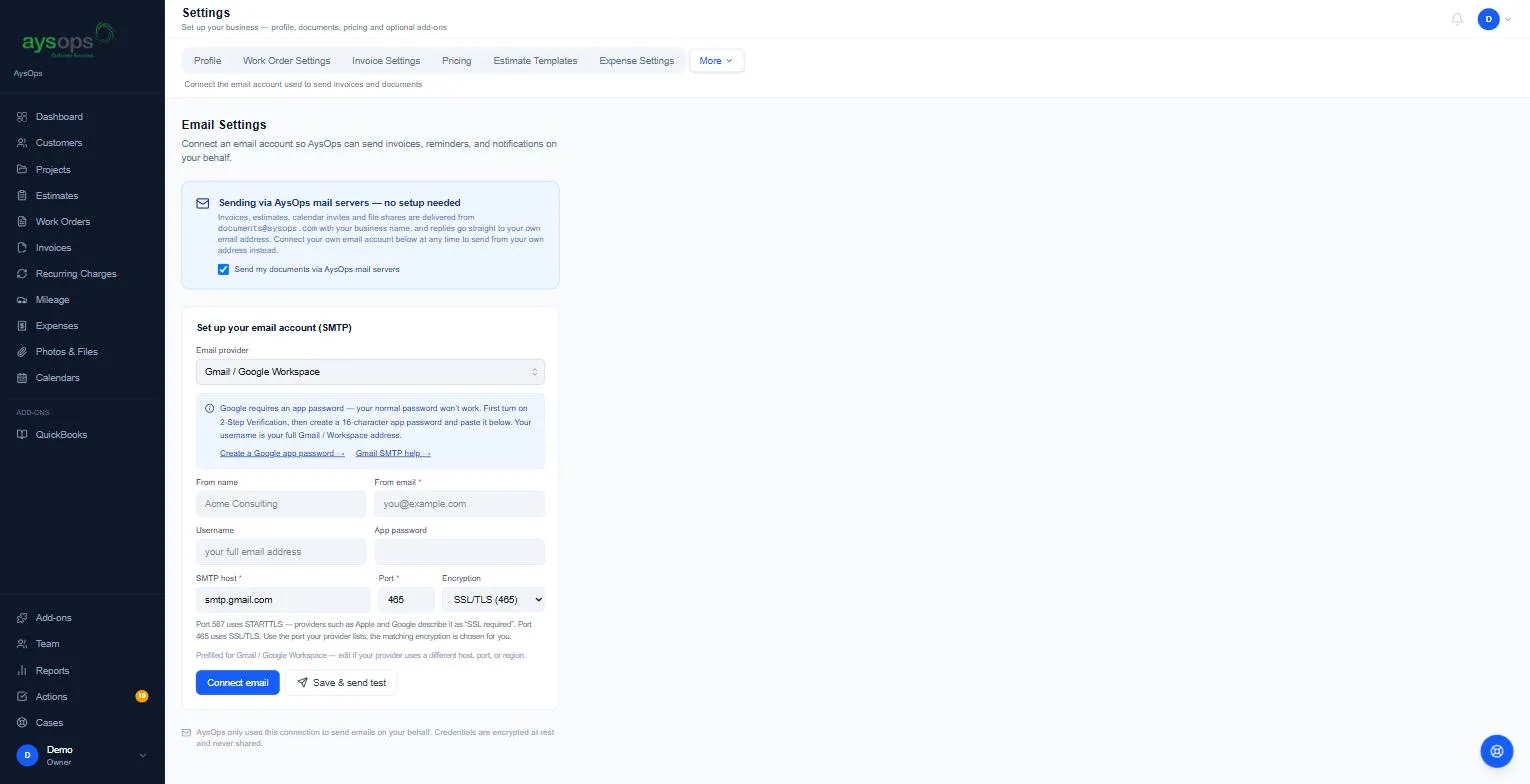Expand the More settings tabs menu
1530x784 pixels.
click(716, 61)
